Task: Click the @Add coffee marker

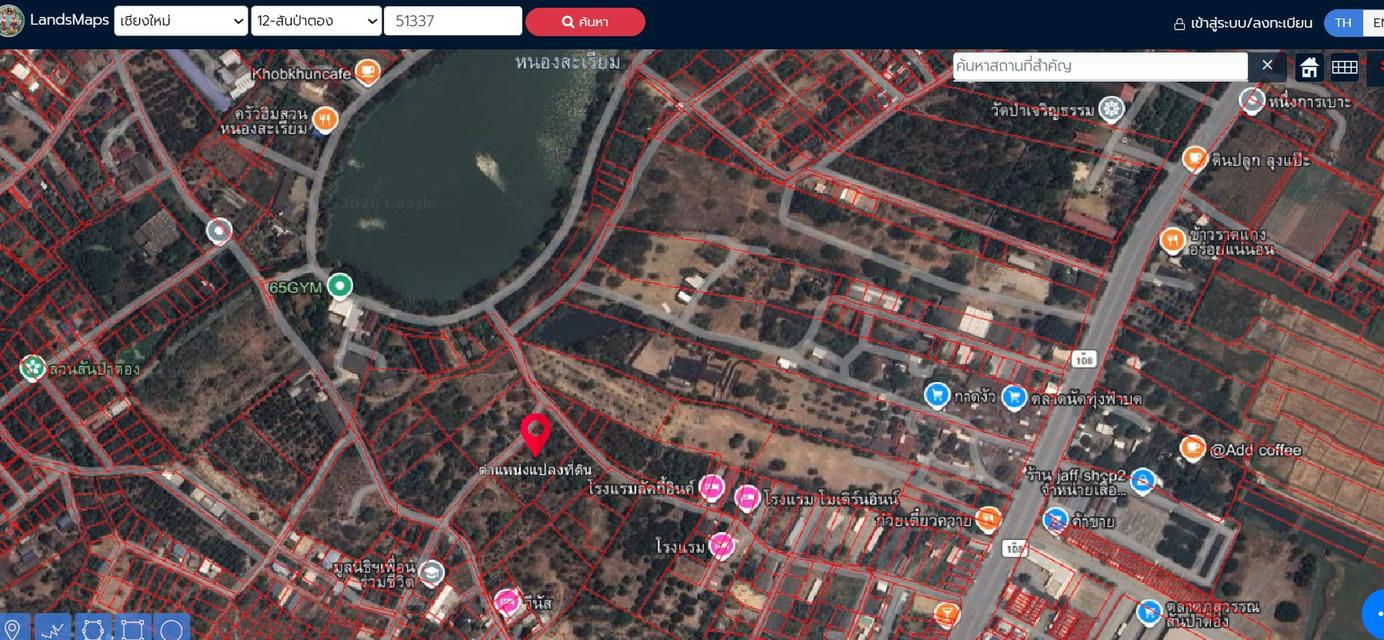Action: 1193,448
